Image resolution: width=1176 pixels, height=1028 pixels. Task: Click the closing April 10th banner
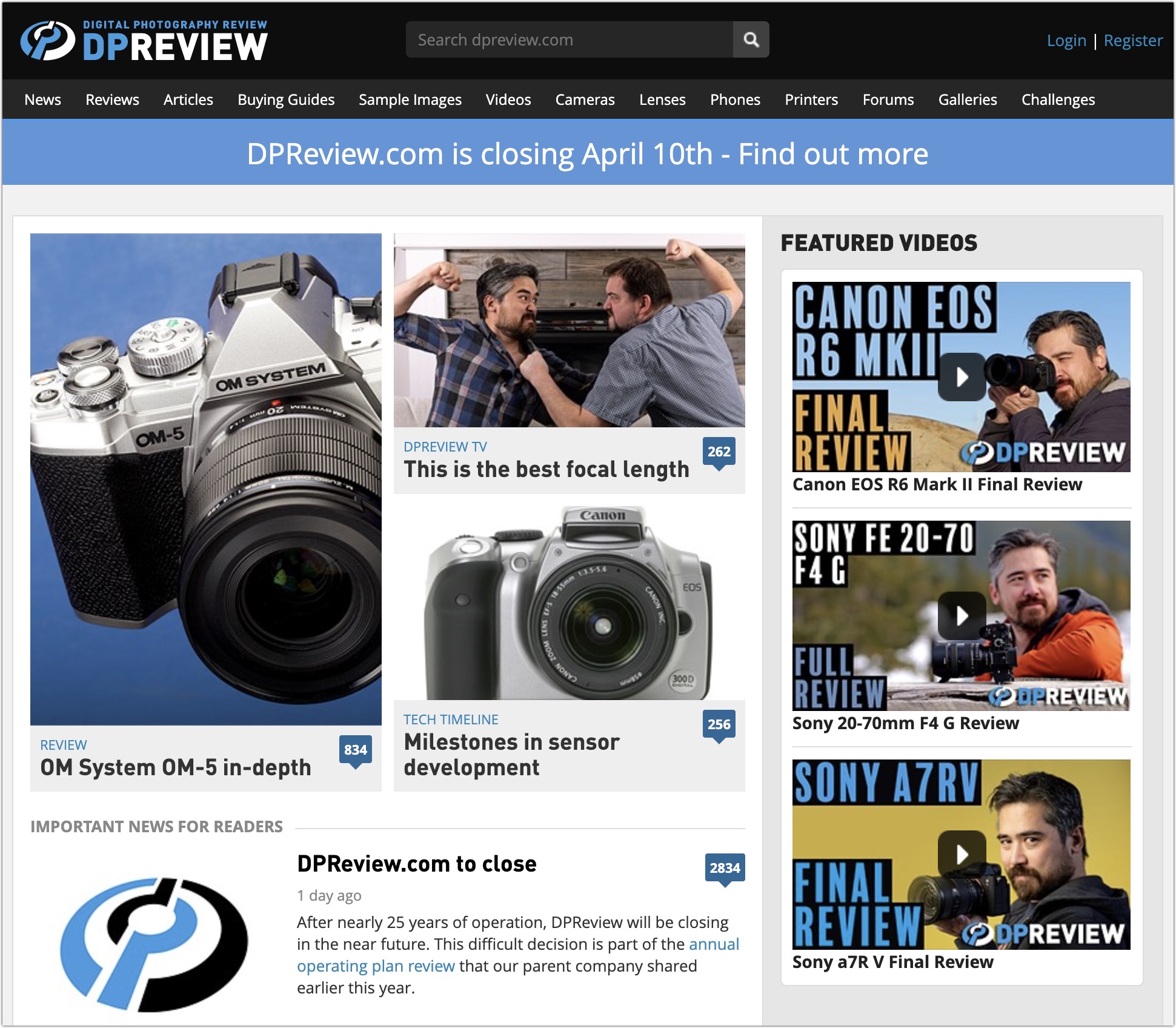click(x=587, y=154)
